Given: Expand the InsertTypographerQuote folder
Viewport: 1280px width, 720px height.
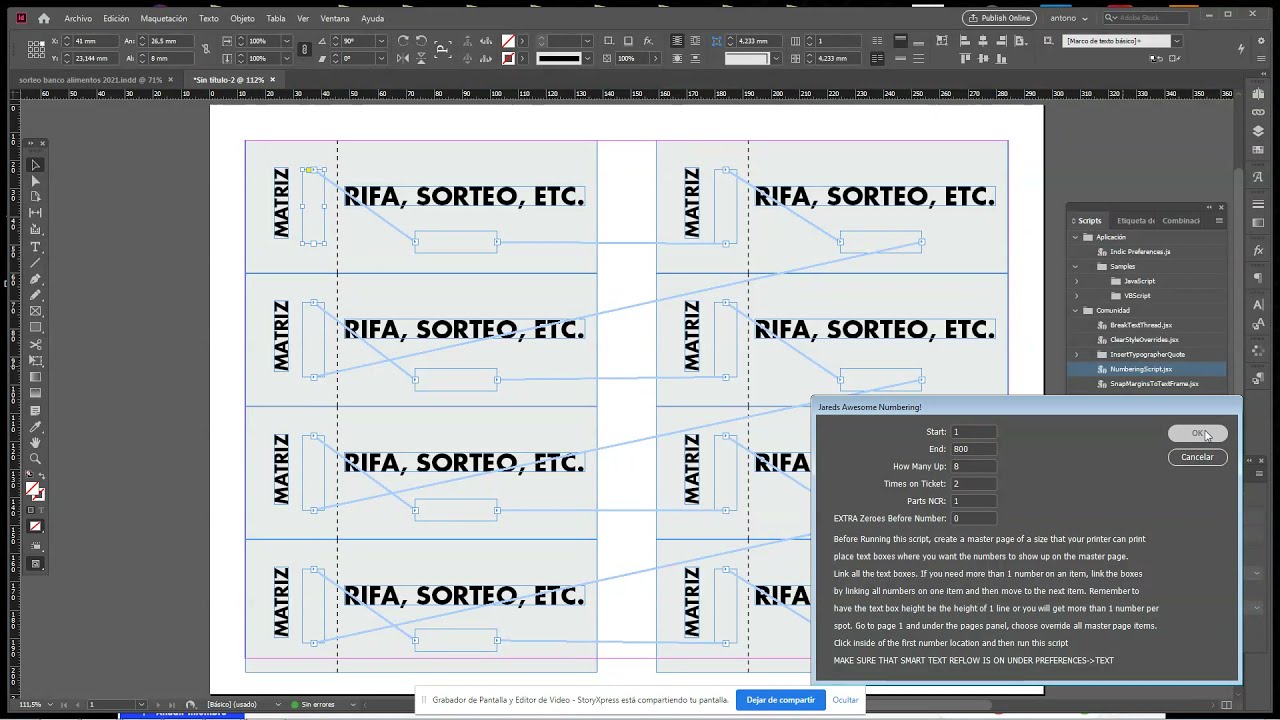Looking at the screenshot, I should tap(1076, 354).
